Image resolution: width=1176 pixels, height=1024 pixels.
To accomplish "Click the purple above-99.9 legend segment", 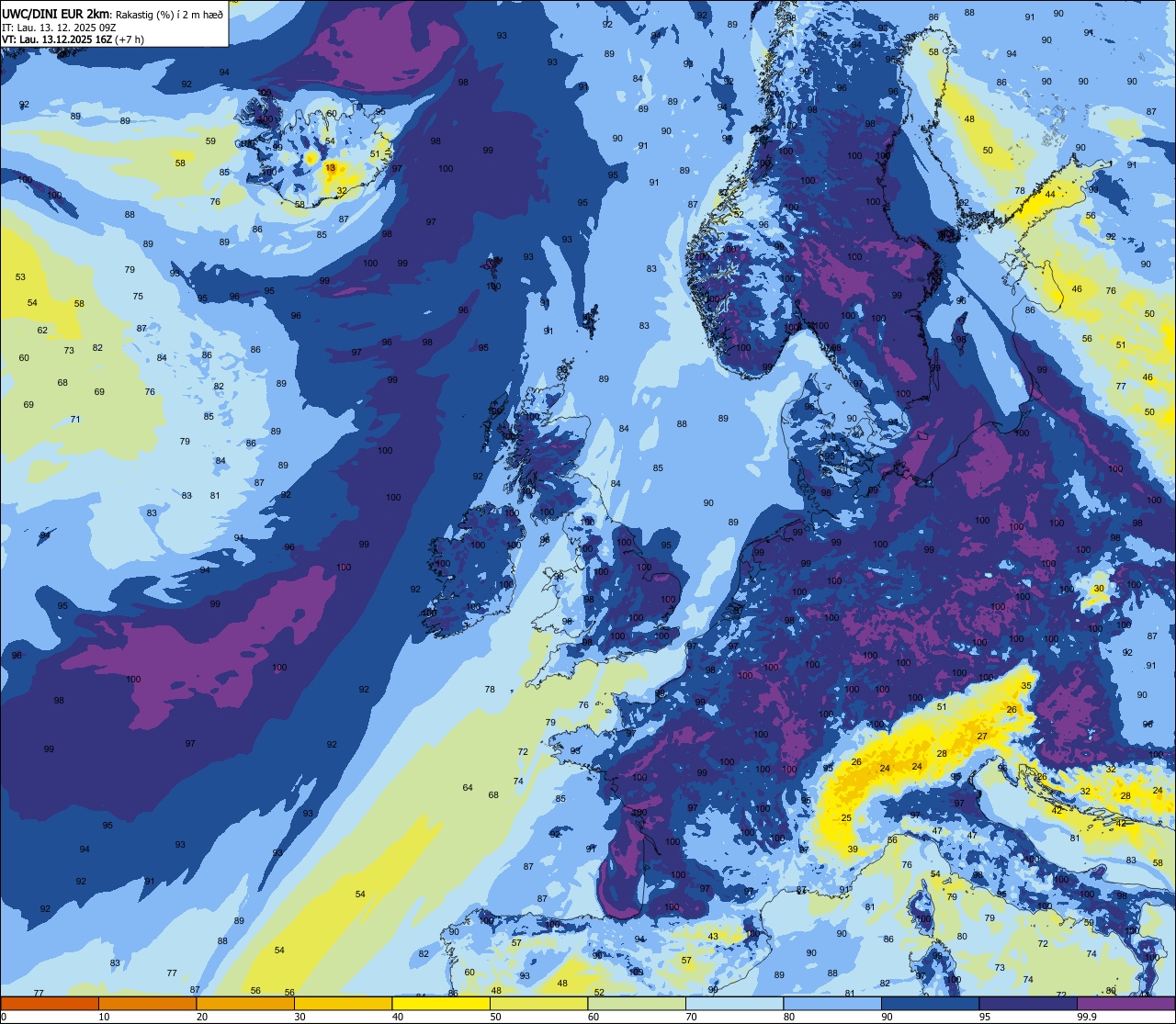I will coord(1125,1004).
